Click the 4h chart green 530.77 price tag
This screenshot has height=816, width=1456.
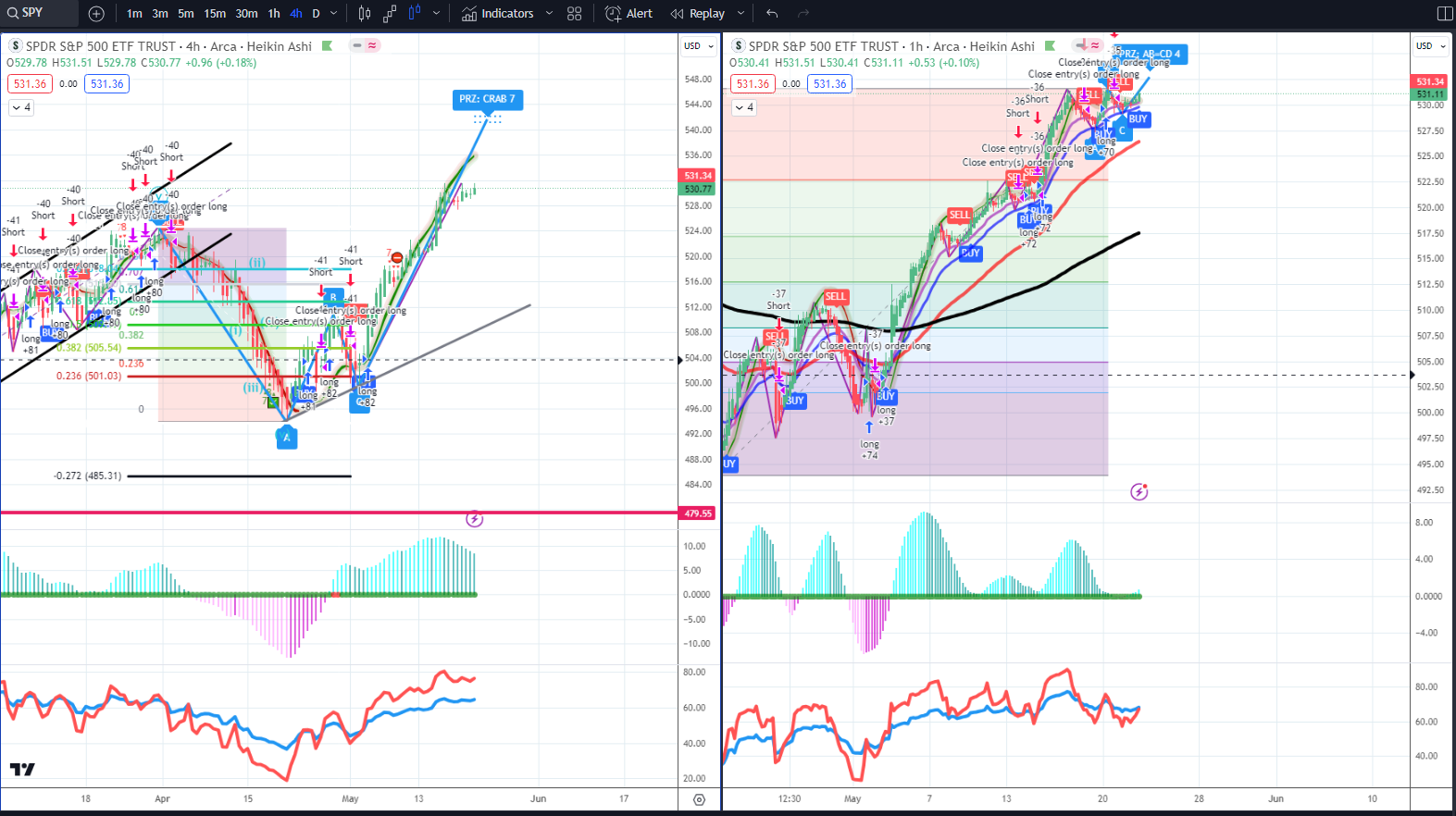tap(698, 189)
